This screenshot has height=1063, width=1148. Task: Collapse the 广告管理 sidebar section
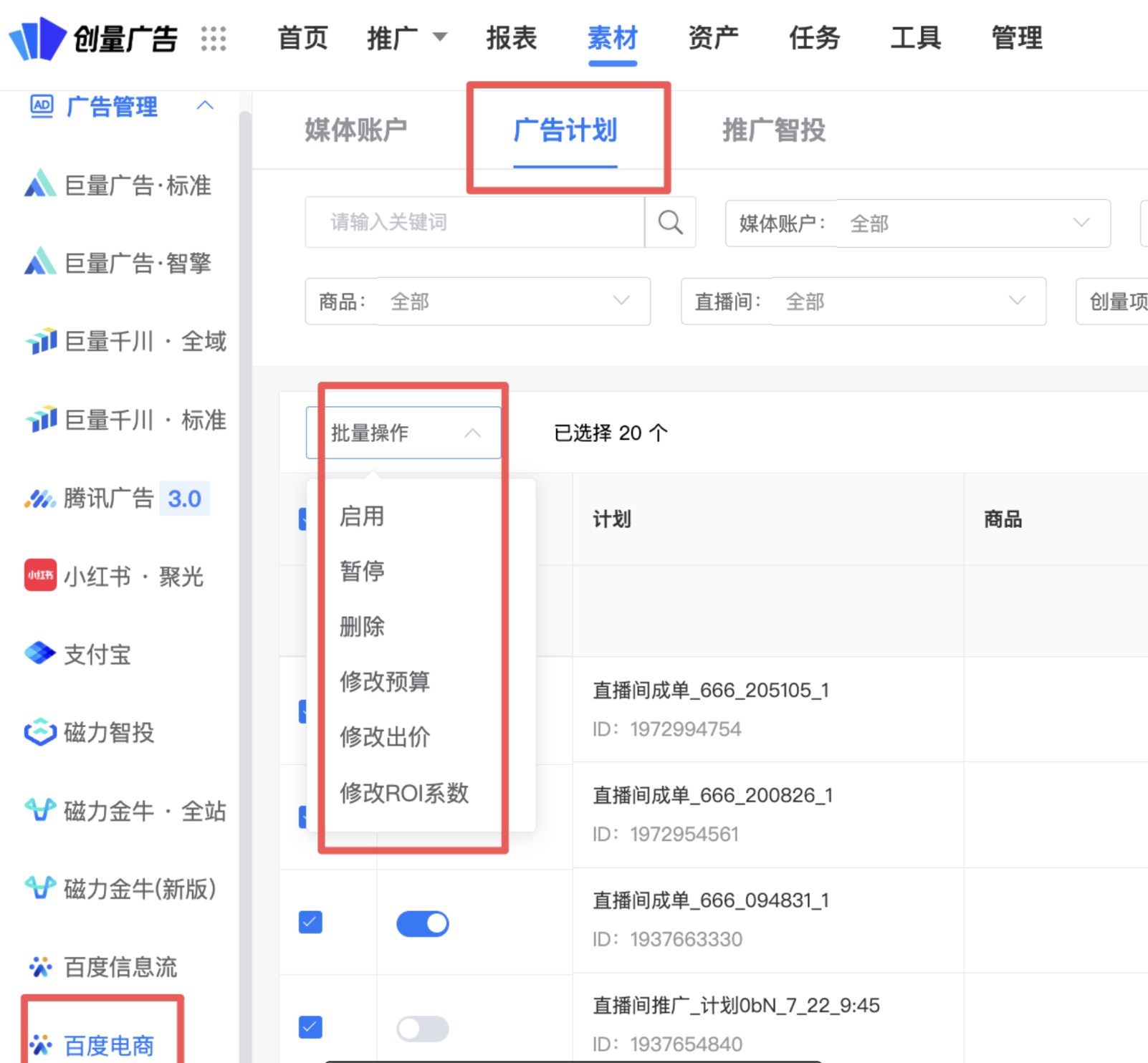click(205, 106)
